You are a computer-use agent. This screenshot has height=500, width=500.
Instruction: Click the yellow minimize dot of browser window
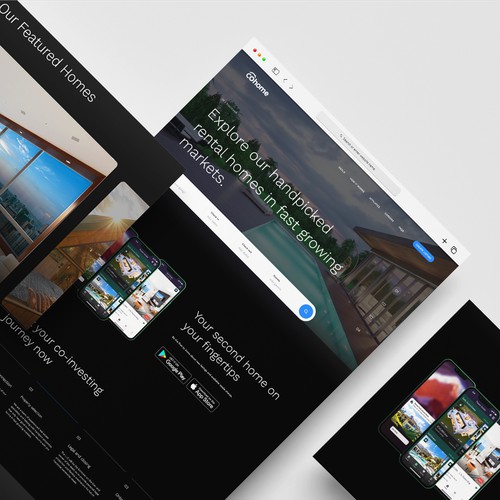259,55
